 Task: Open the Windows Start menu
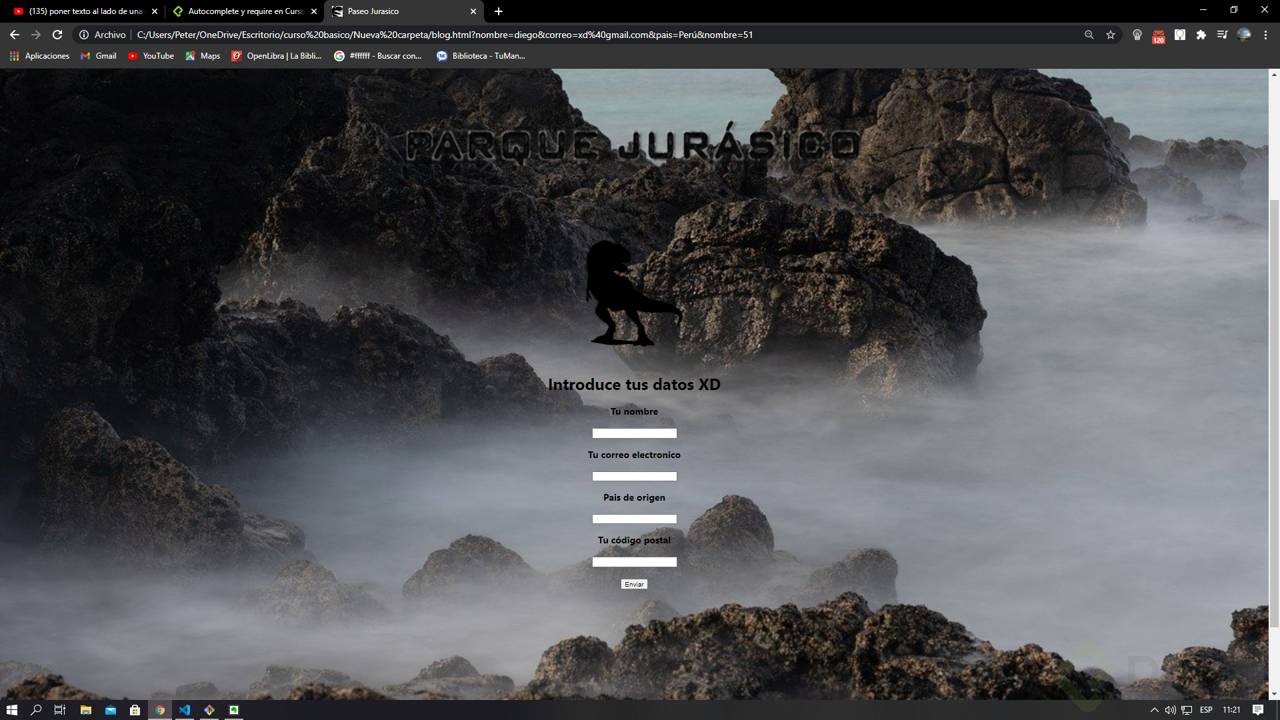tap(12, 710)
